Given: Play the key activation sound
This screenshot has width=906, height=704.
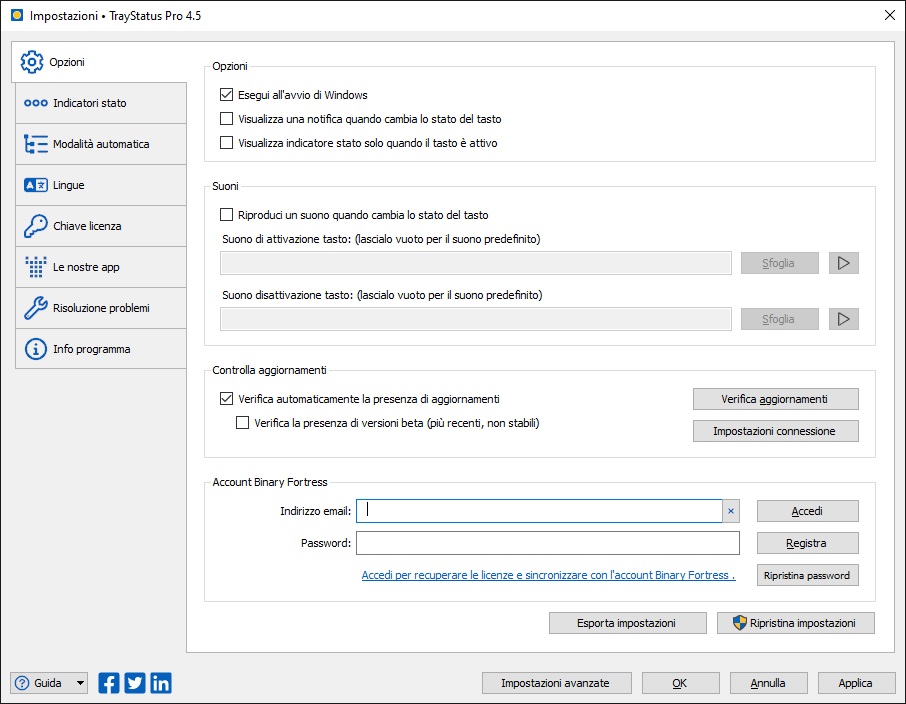Looking at the screenshot, I should 844,263.
